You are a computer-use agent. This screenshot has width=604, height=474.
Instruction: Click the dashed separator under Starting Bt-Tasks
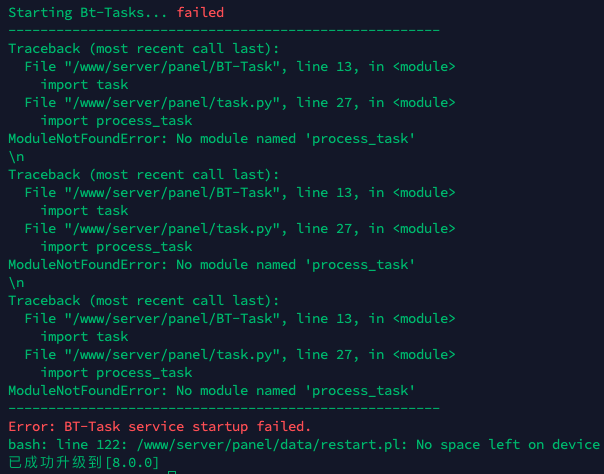click(x=224, y=30)
